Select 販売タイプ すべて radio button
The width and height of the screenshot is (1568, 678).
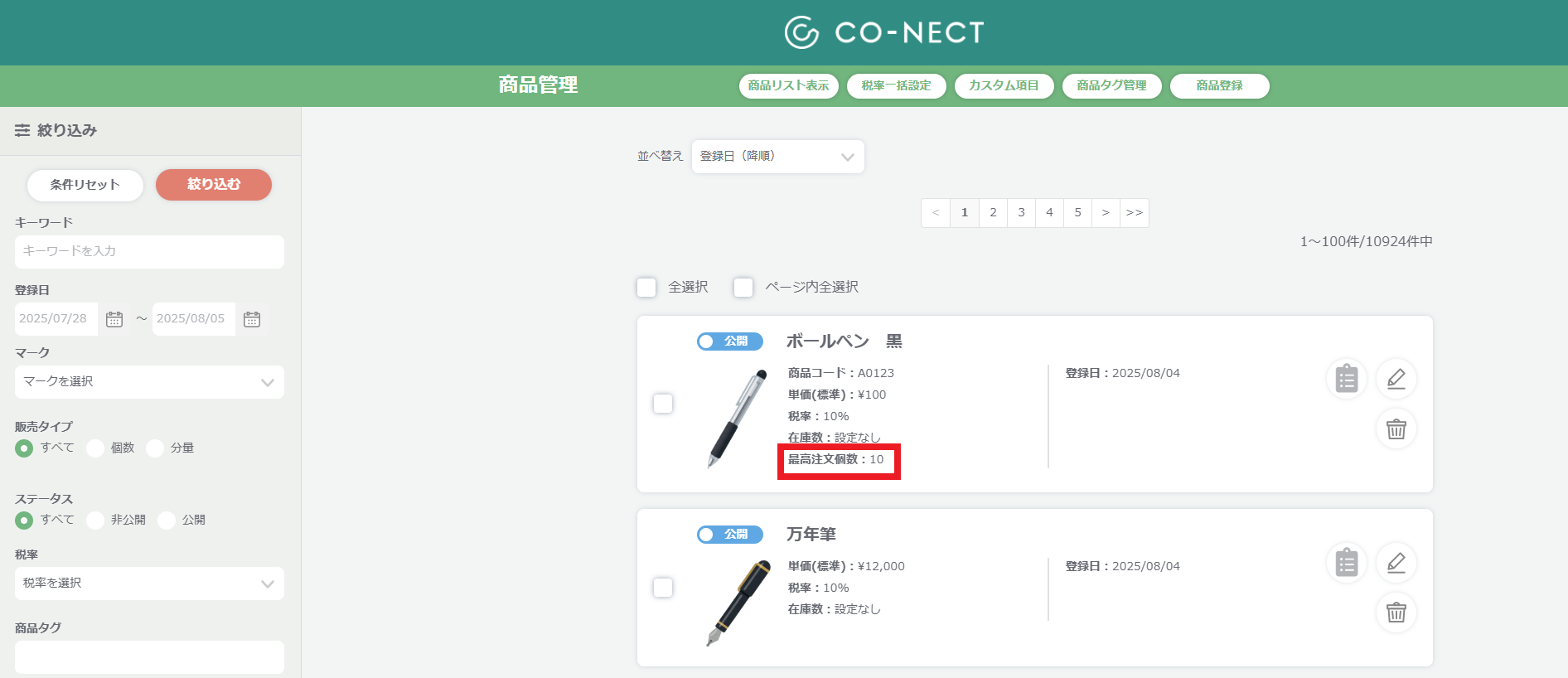24,448
